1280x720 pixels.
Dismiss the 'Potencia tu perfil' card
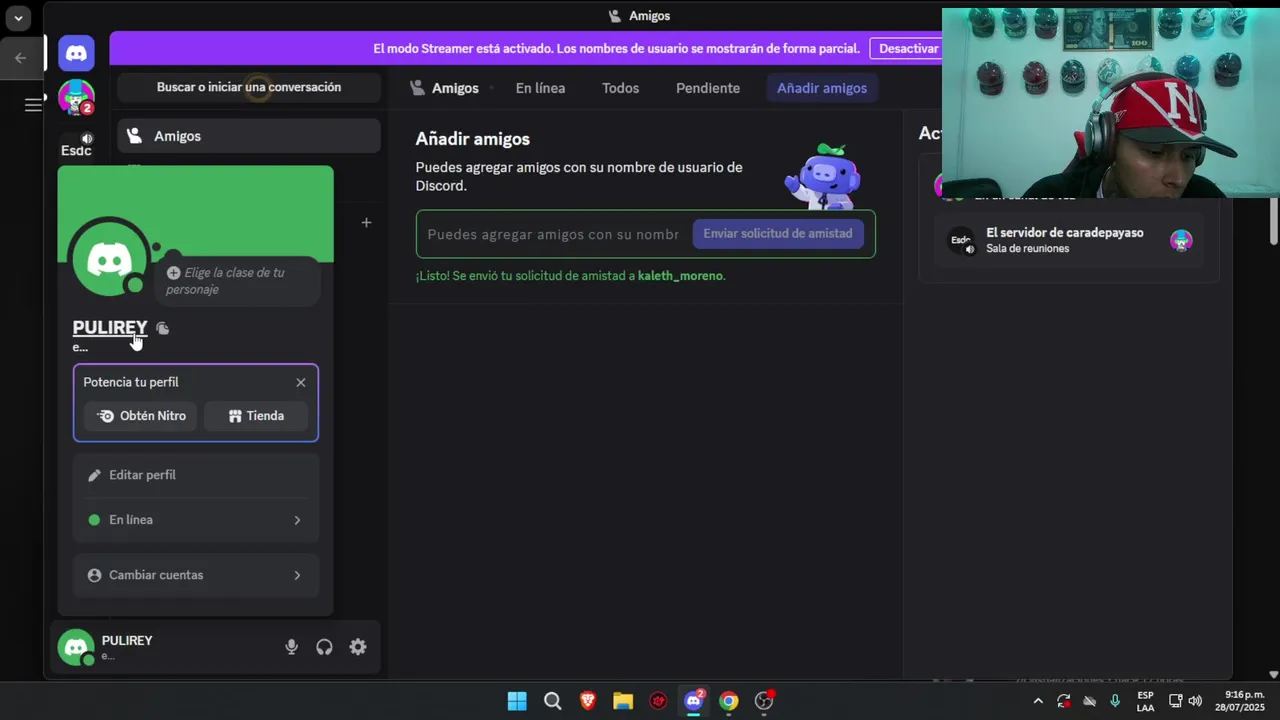tap(301, 382)
